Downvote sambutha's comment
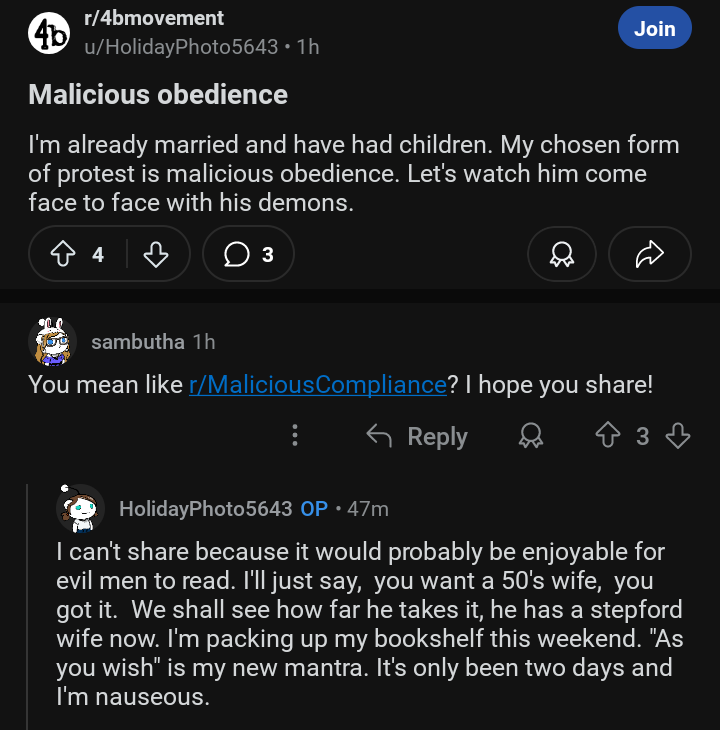Image resolution: width=720 pixels, height=730 pixels. 678,436
